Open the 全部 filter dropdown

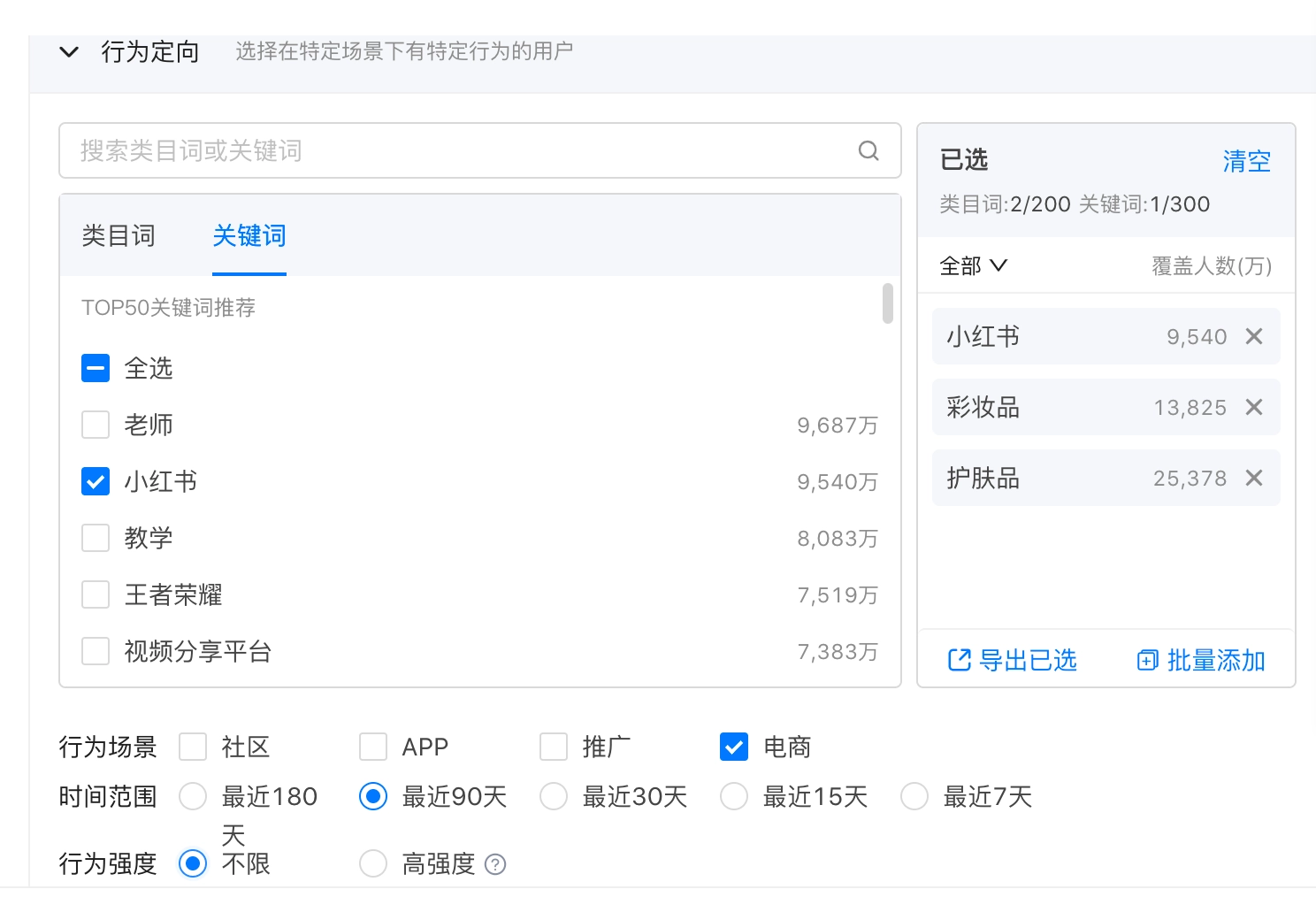(x=973, y=265)
